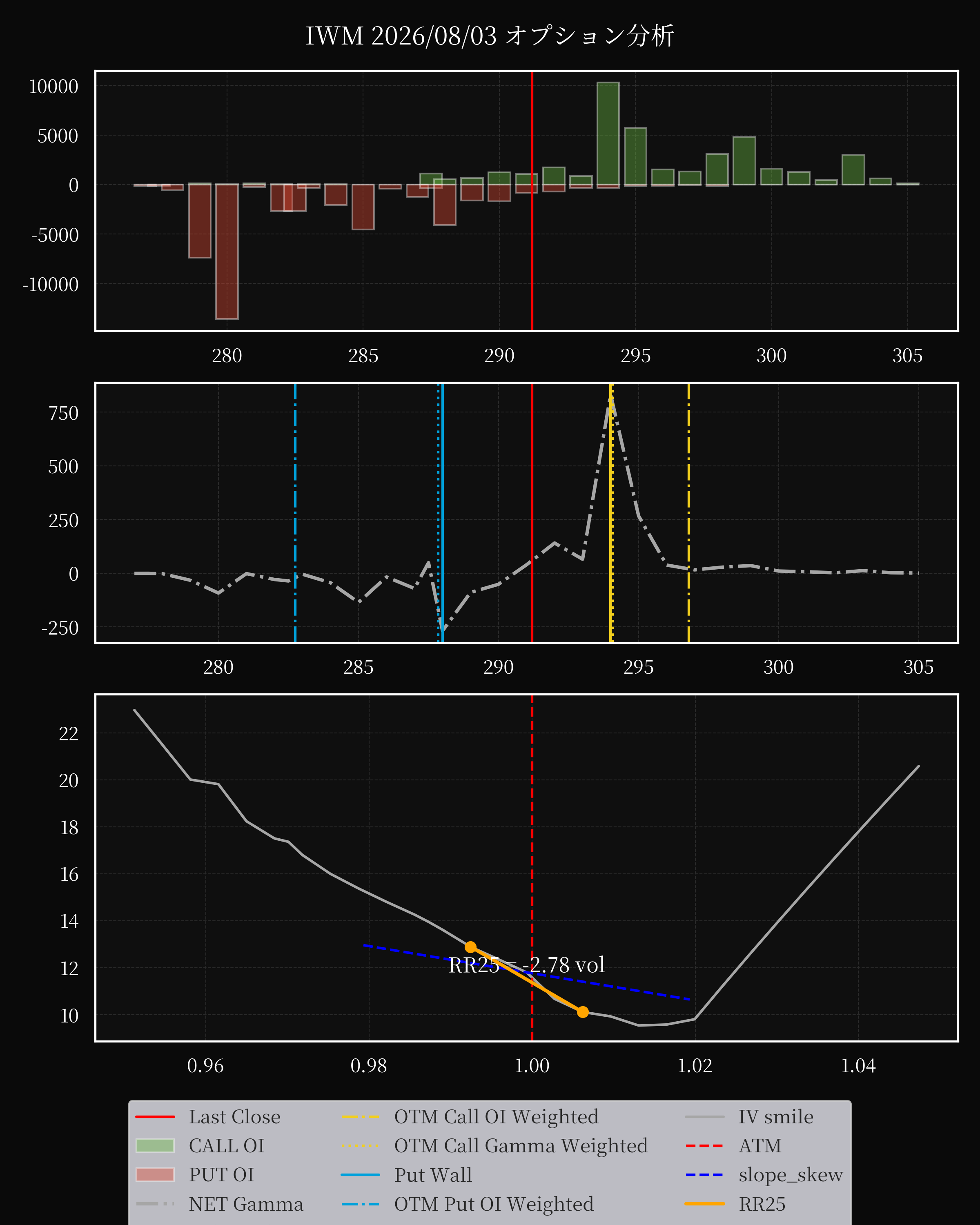
Task: Click the CALL OI green legend swatch
Action: tap(155, 1146)
